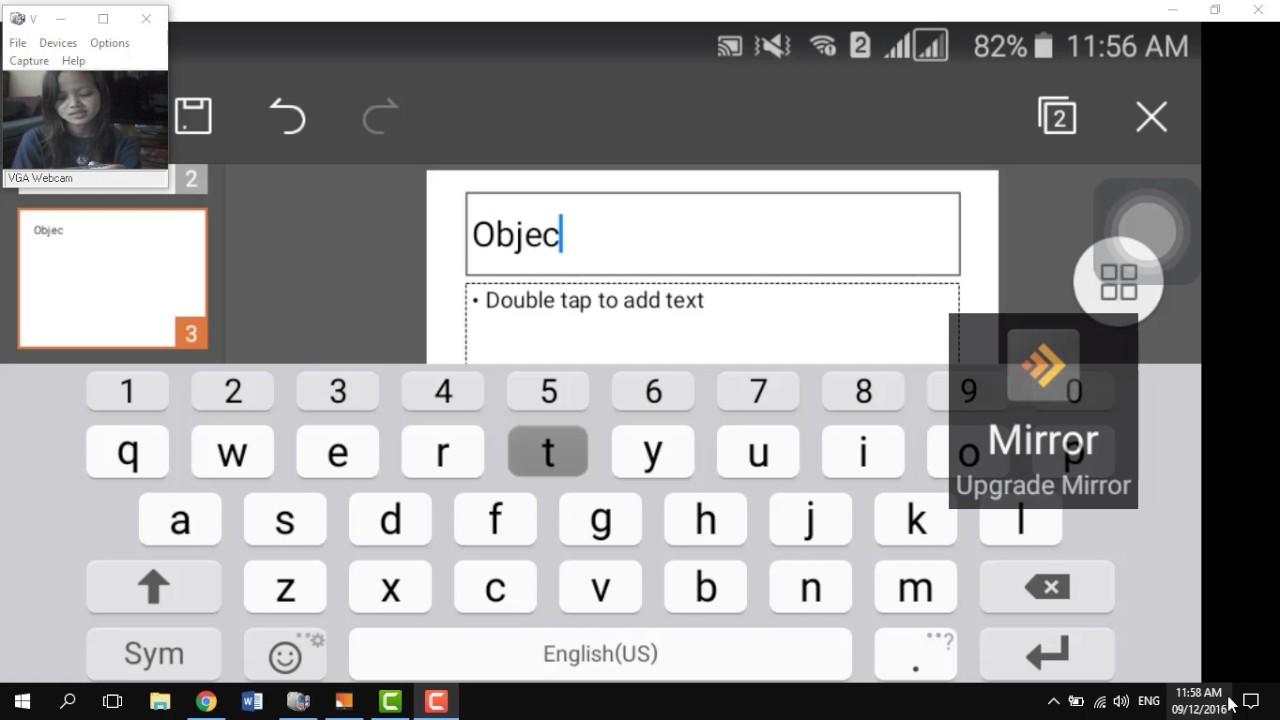Tap the letter w key
The width and height of the screenshot is (1280, 720).
232,453
